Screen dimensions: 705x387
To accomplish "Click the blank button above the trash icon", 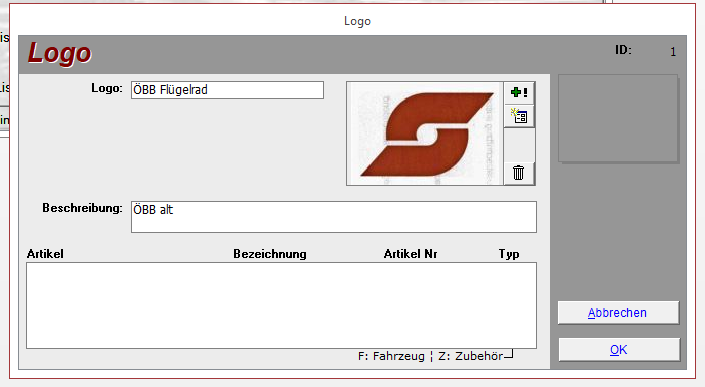I will [x=519, y=145].
